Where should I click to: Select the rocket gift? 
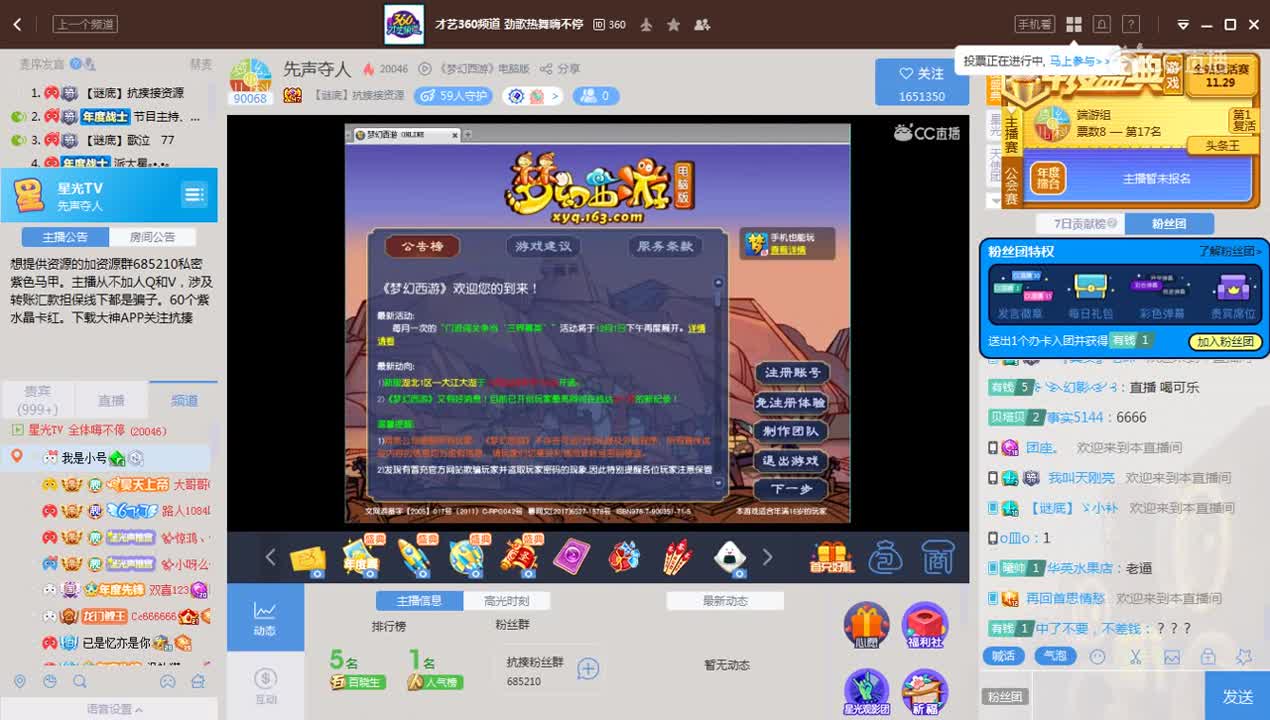[414, 556]
